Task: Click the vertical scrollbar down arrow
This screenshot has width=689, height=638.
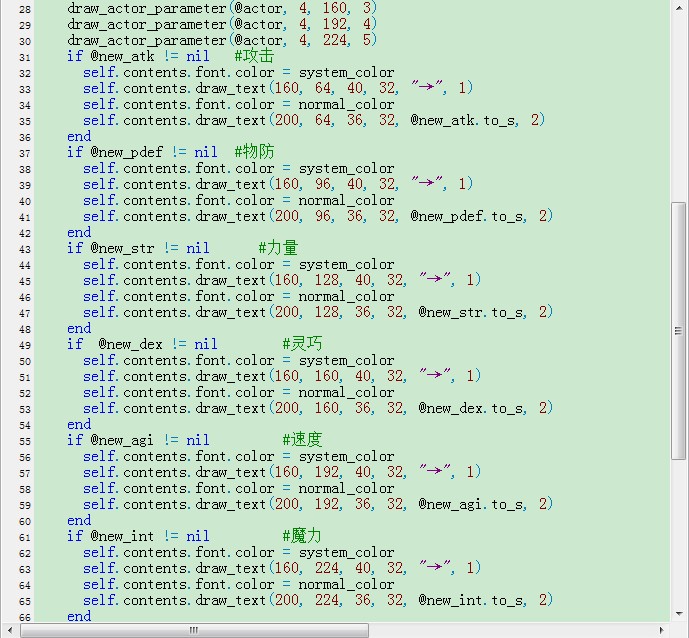Action: (679, 613)
